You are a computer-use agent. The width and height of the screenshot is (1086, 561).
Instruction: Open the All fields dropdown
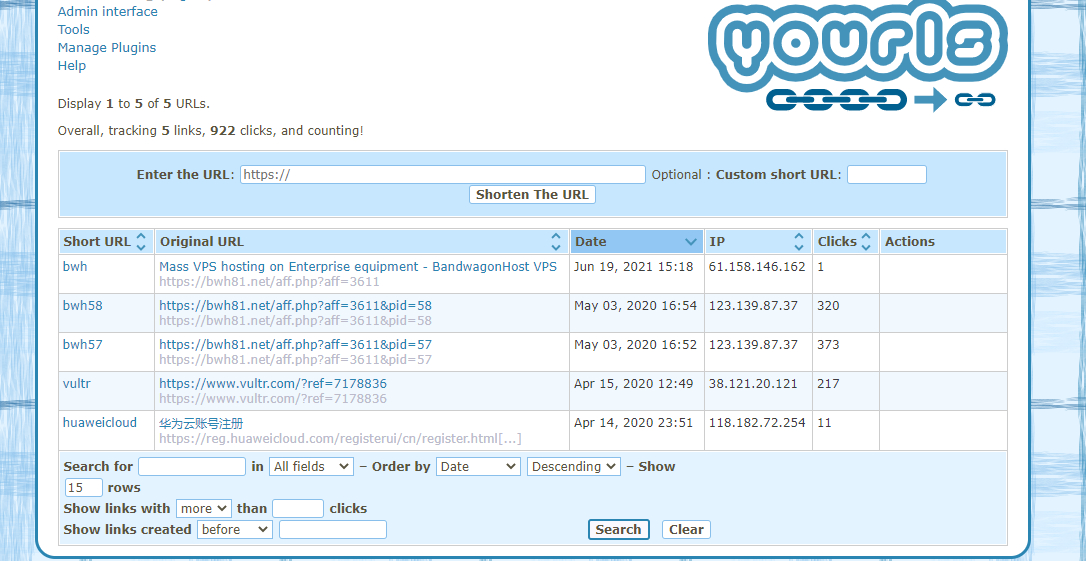[311, 467]
